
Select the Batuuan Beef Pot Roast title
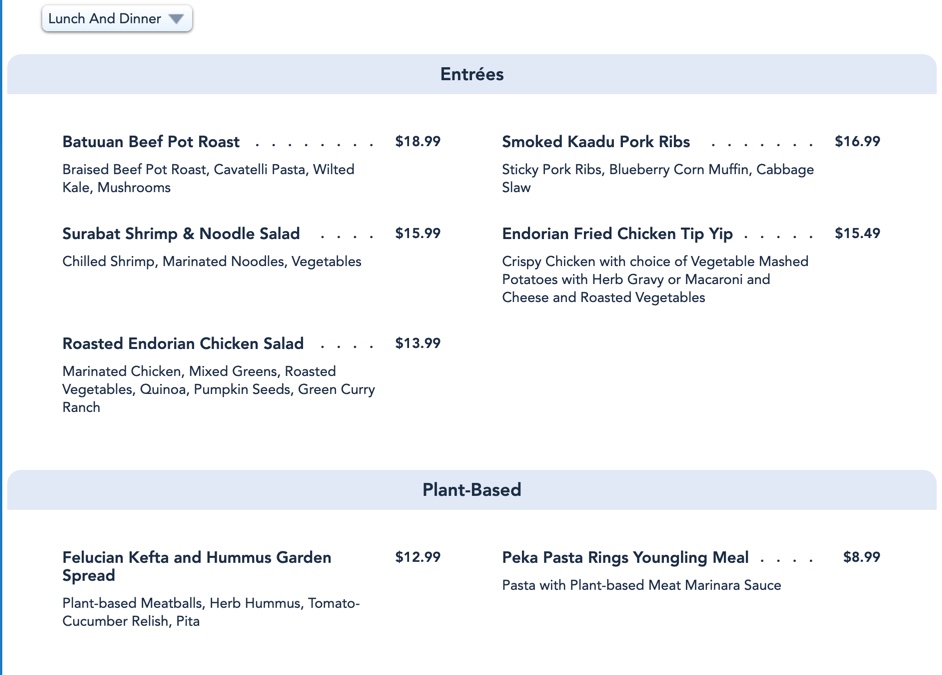point(151,142)
